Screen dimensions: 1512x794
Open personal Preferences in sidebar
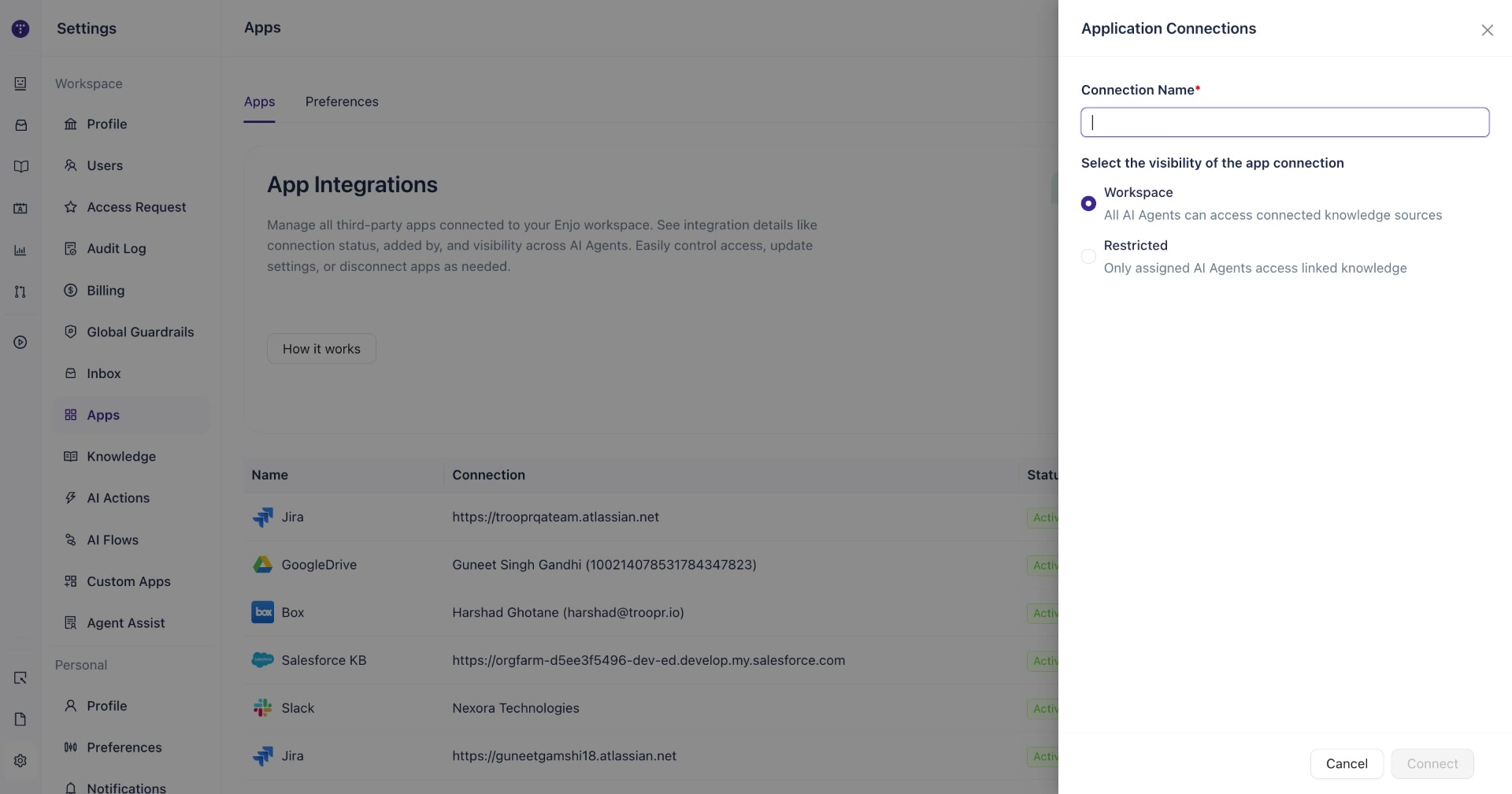tap(131, 748)
